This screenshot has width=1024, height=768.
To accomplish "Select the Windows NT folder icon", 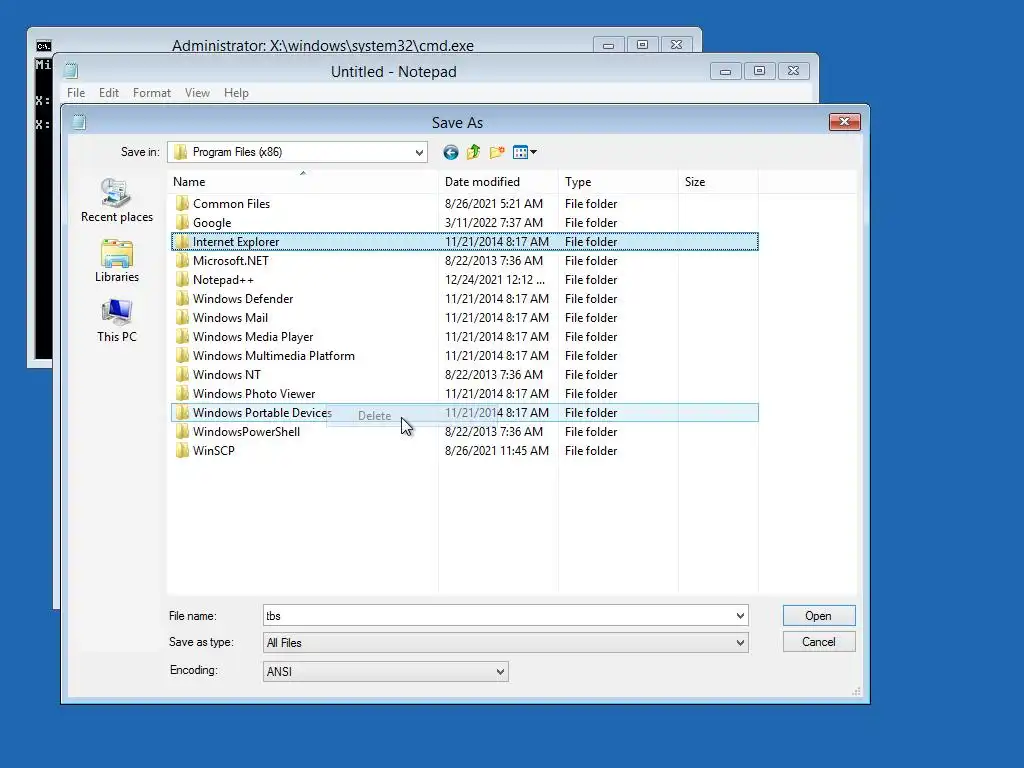I will 182,374.
